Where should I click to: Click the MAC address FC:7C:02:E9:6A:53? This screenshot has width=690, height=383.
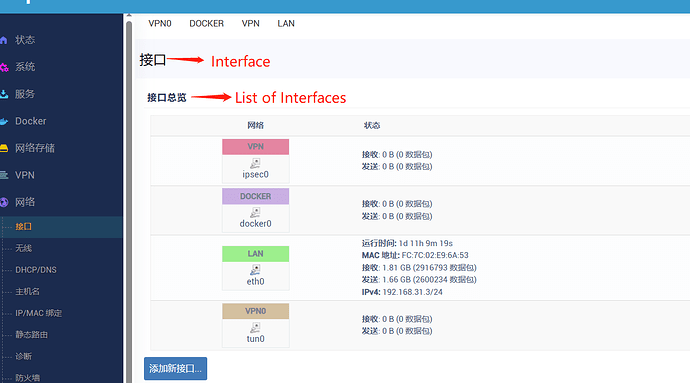(x=435, y=255)
